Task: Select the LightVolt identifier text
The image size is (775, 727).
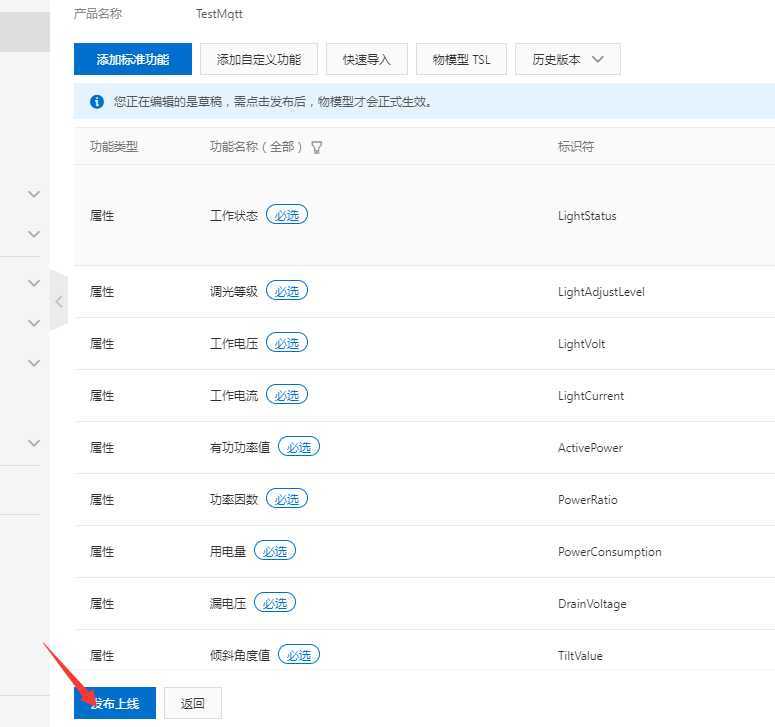Action: [x=581, y=344]
